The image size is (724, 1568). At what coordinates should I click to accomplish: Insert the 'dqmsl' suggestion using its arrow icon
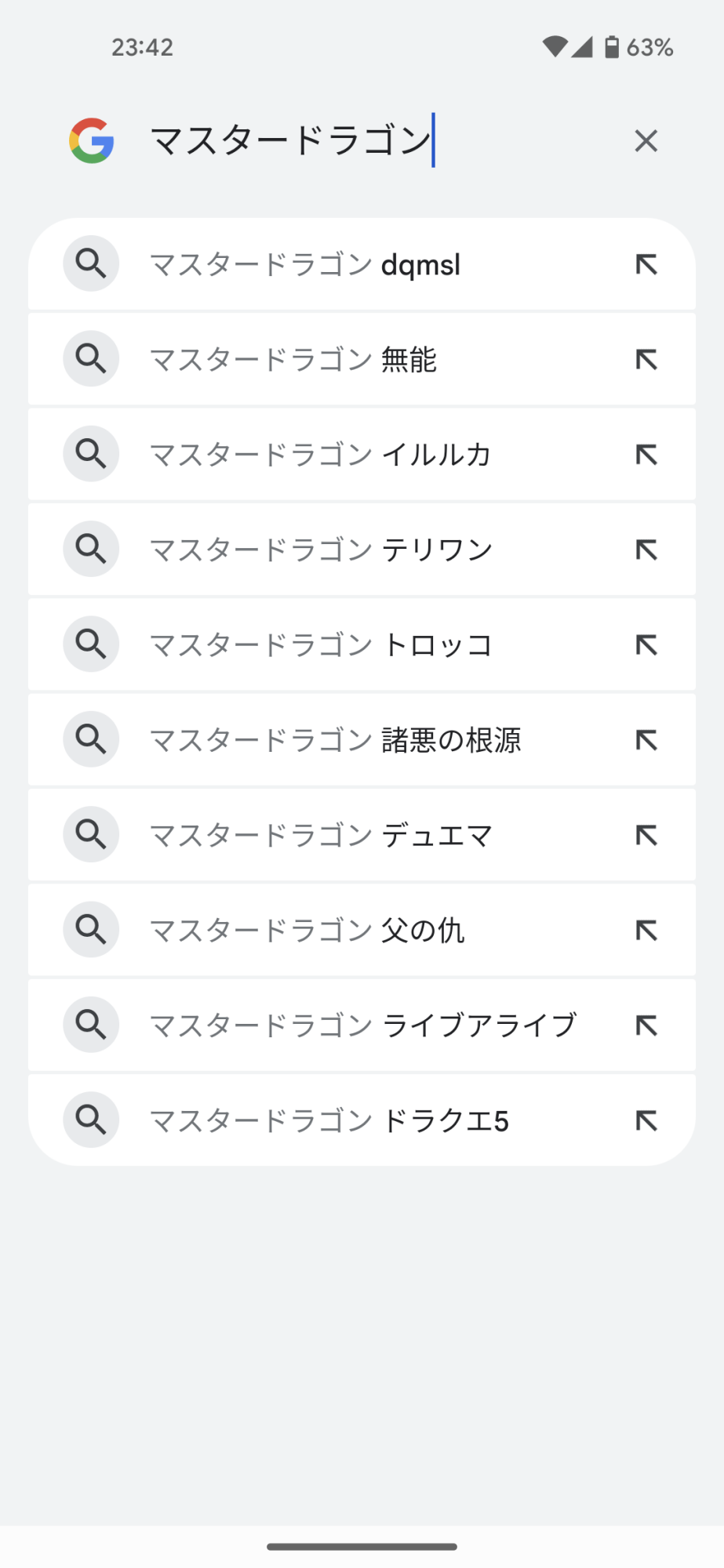coord(646,265)
